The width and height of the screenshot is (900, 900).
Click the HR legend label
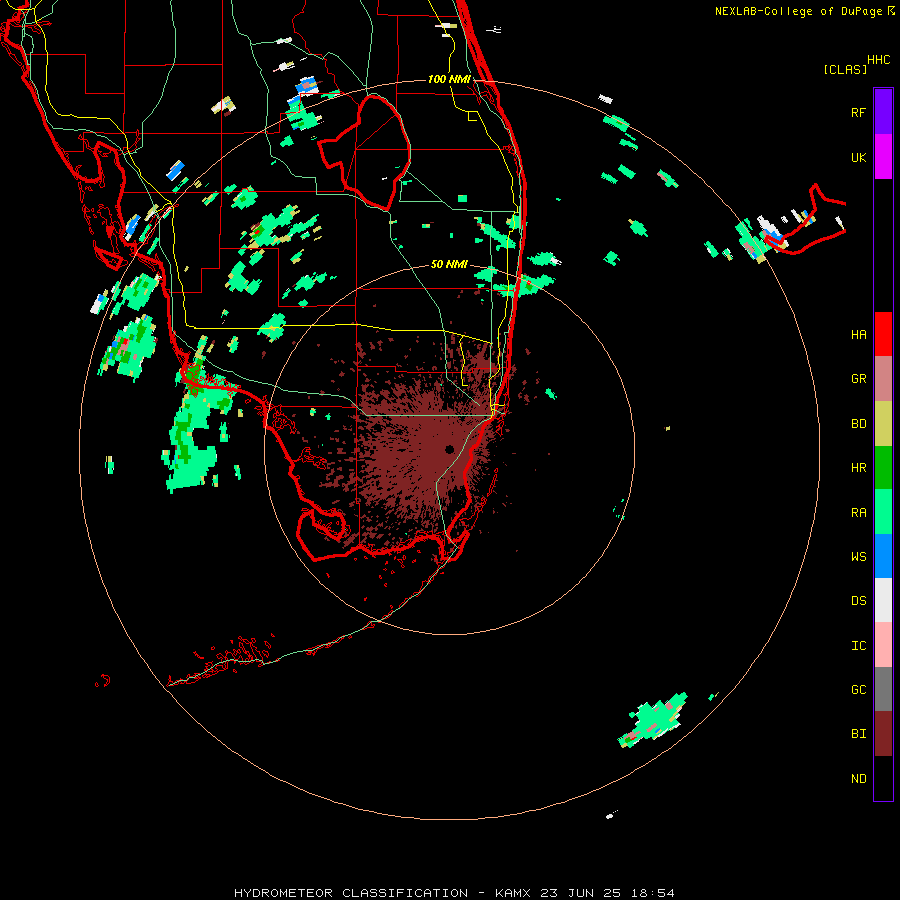point(858,468)
